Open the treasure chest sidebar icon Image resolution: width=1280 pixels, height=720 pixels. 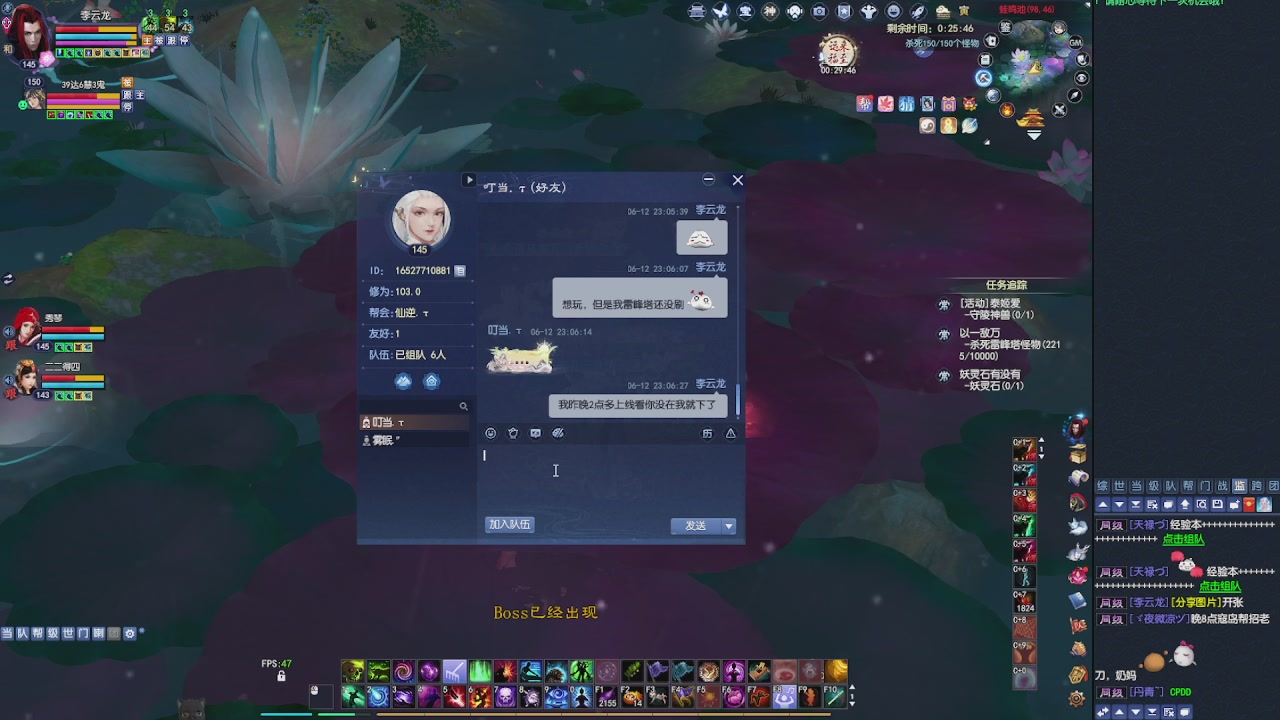[x=1078, y=455]
